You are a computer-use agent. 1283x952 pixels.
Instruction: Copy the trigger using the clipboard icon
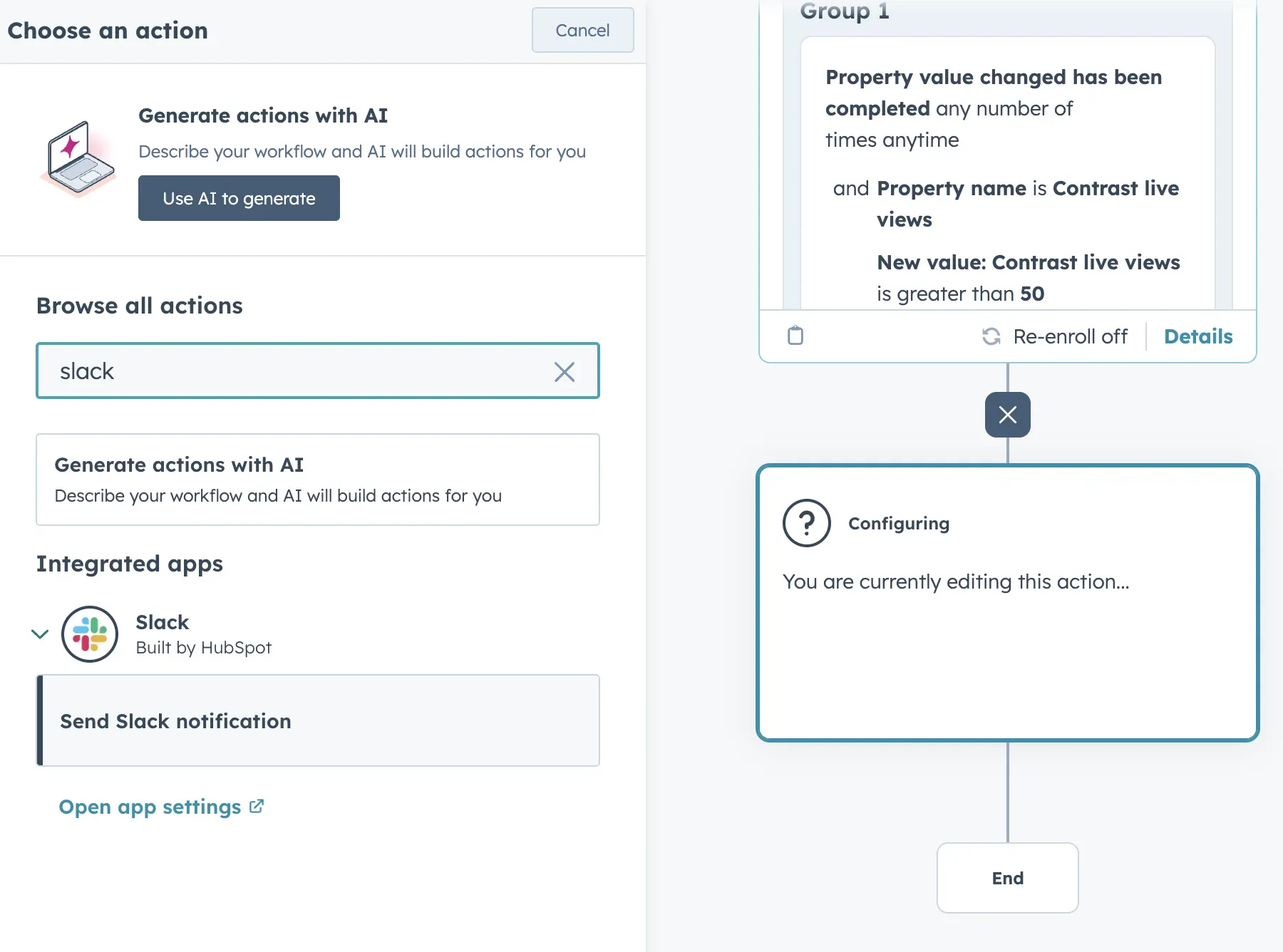(x=795, y=336)
